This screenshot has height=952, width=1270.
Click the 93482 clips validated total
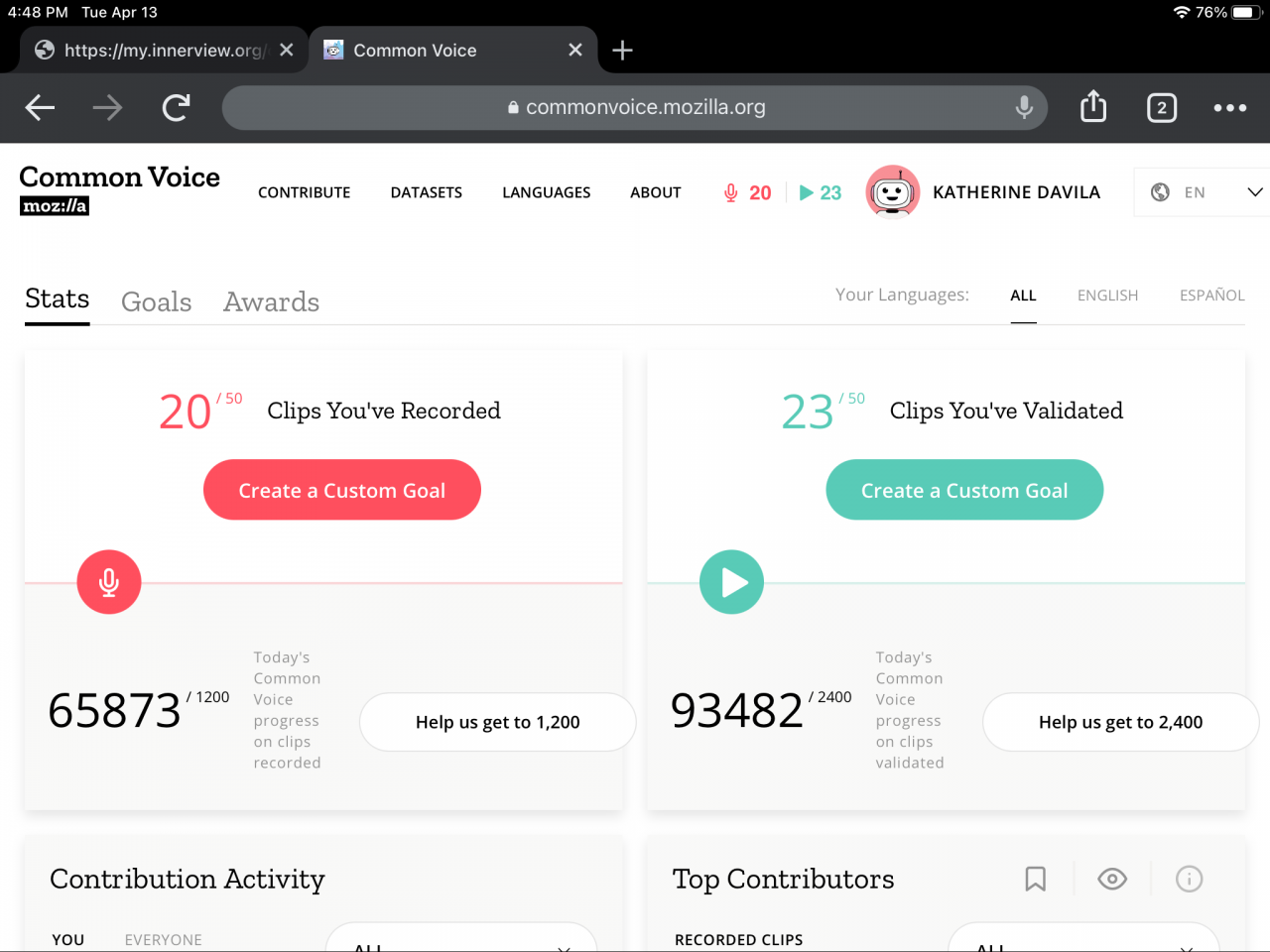pos(736,711)
